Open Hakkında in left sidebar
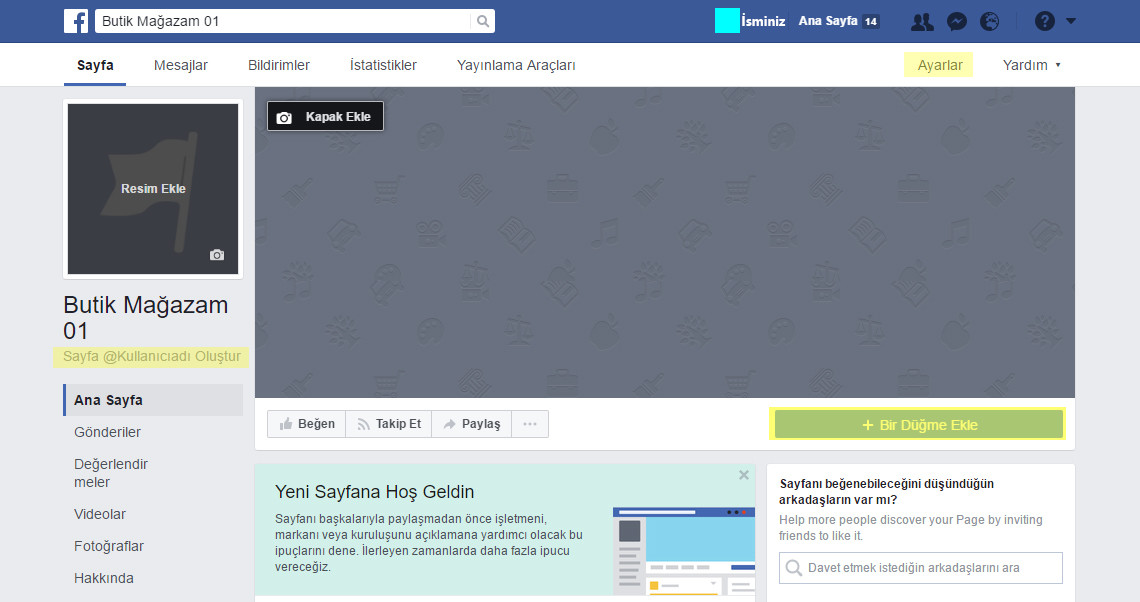 pos(104,578)
